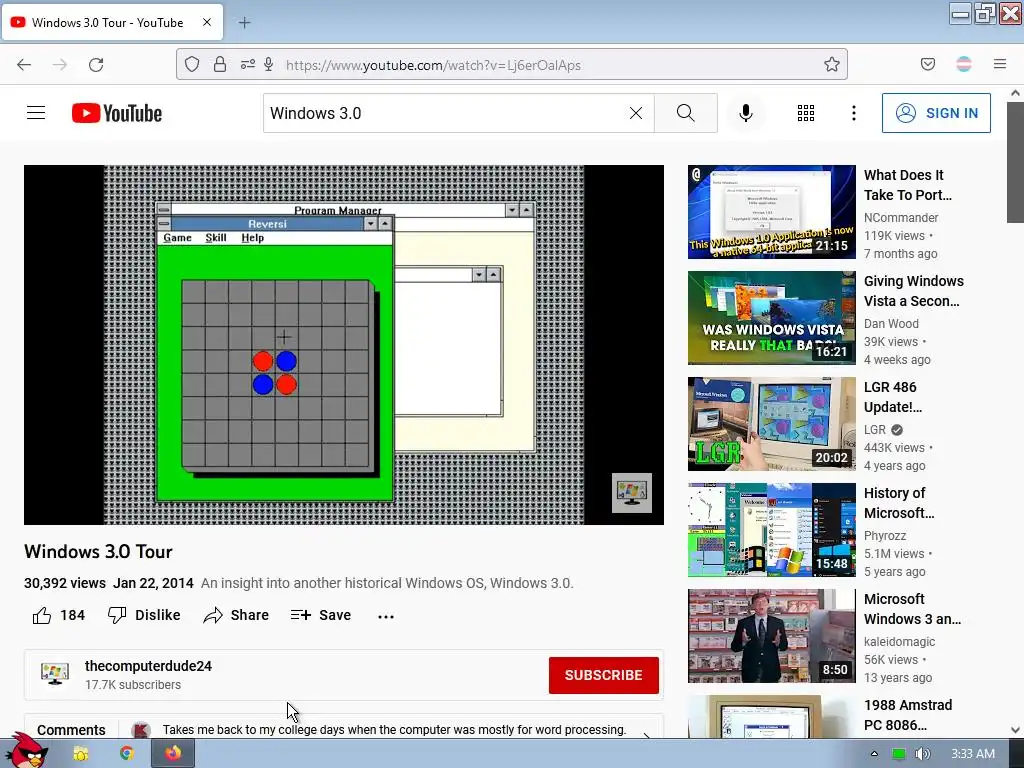Save the video to a playlist
This screenshot has width=1024, height=768.
pos(321,615)
